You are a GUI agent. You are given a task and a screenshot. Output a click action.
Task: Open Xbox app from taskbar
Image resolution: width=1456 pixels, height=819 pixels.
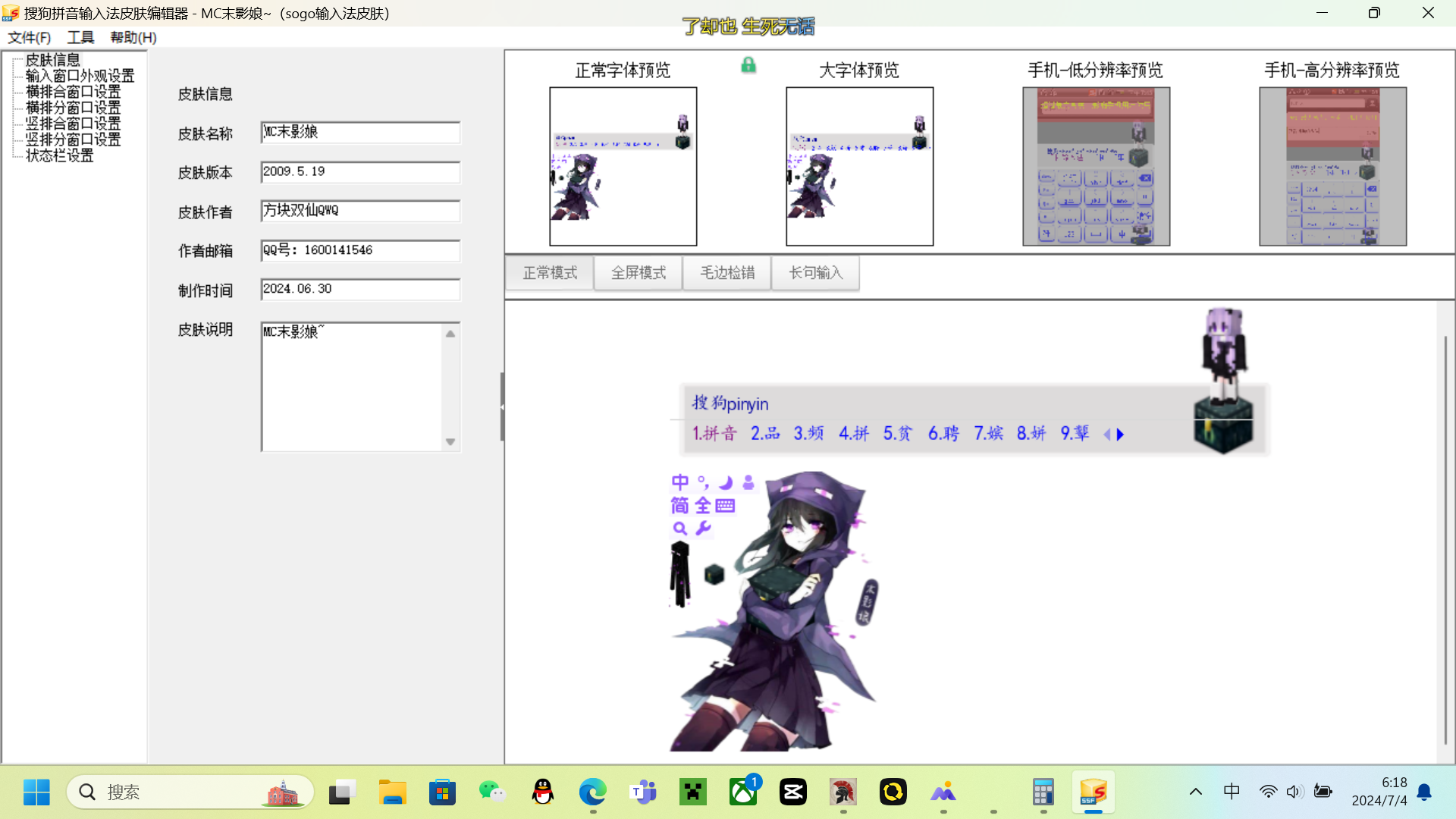(x=743, y=792)
